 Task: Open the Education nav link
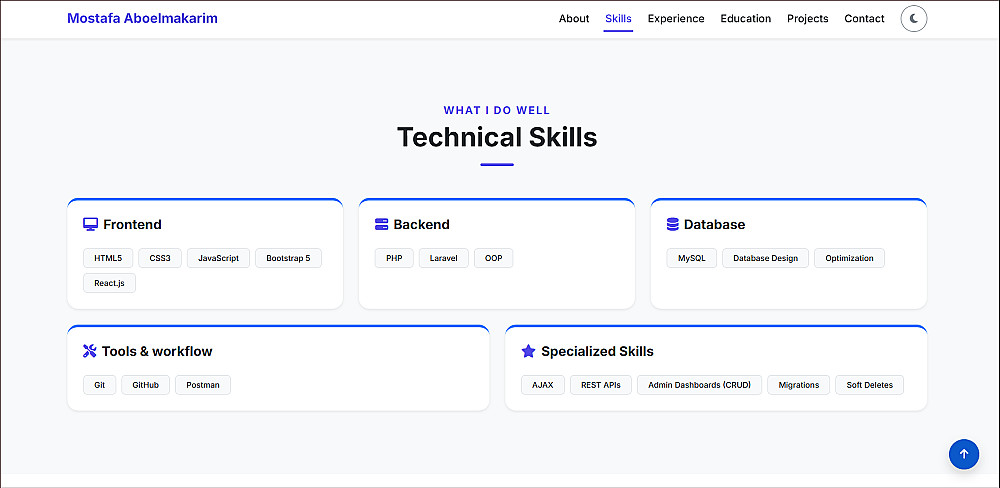[746, 18]
